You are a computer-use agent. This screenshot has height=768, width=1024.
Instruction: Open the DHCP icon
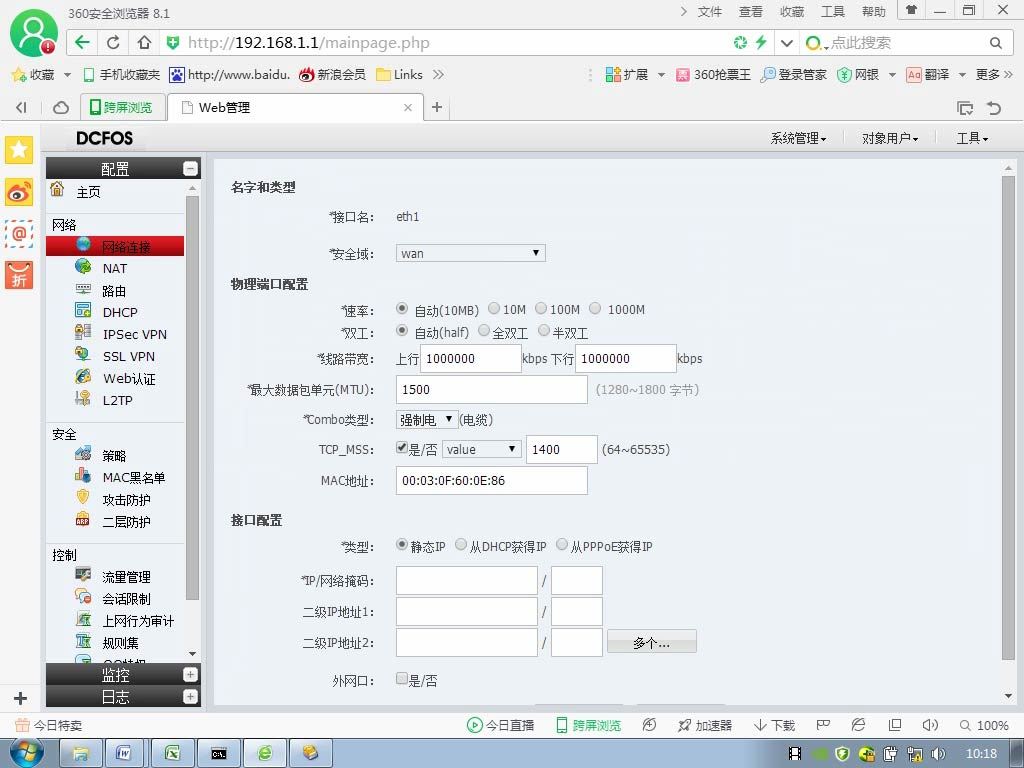[83, 310]
